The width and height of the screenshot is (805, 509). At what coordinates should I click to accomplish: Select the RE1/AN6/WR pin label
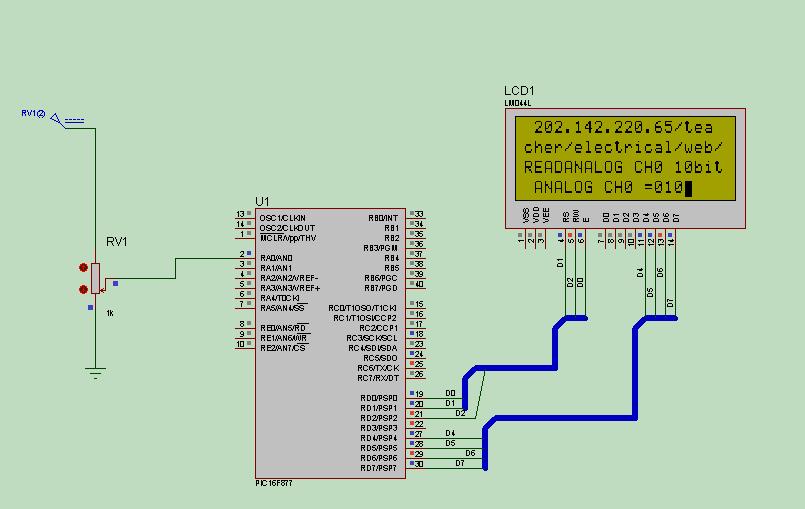coord(283,338)
